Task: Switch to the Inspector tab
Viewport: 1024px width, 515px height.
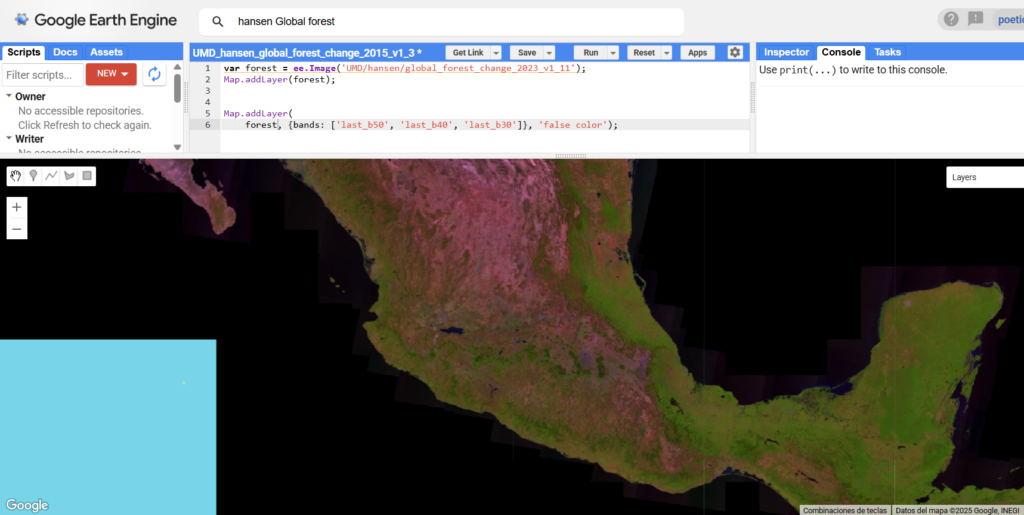Action: (x=786, y=52)
